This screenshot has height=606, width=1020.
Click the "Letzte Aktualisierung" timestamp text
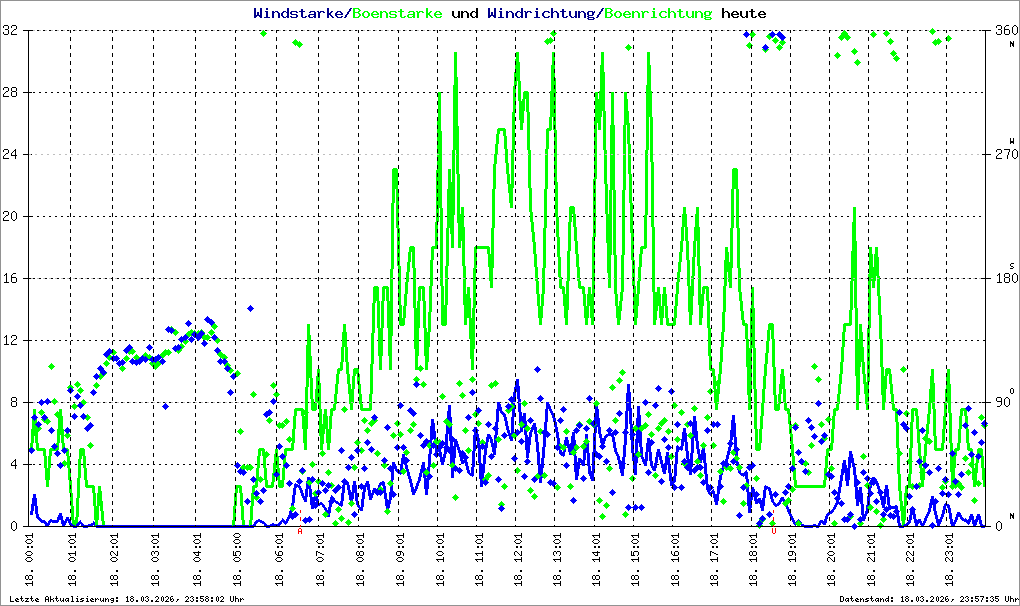127,599
